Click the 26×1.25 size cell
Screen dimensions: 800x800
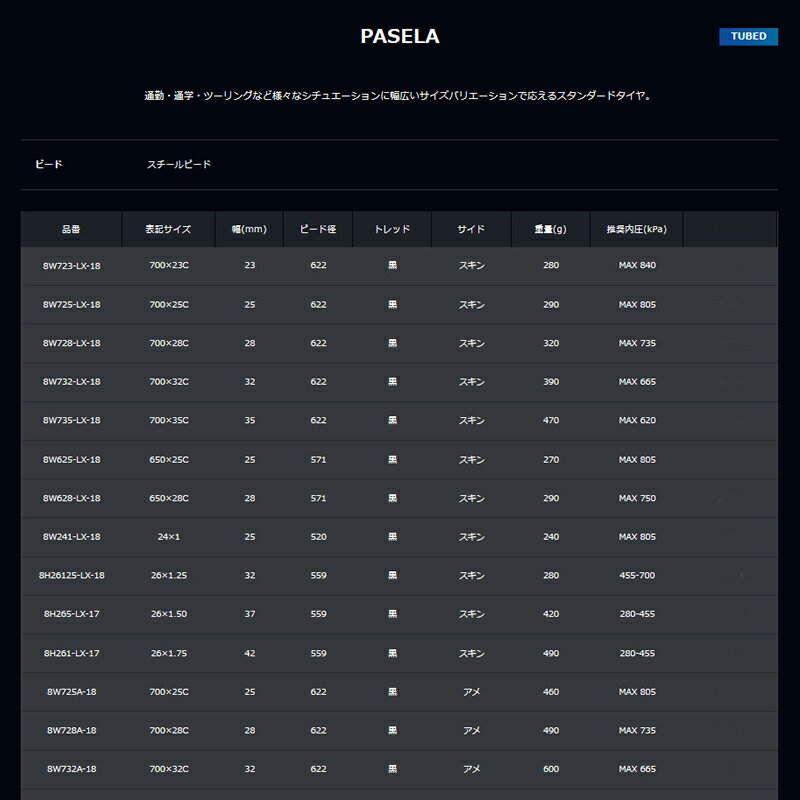(169, 576)
